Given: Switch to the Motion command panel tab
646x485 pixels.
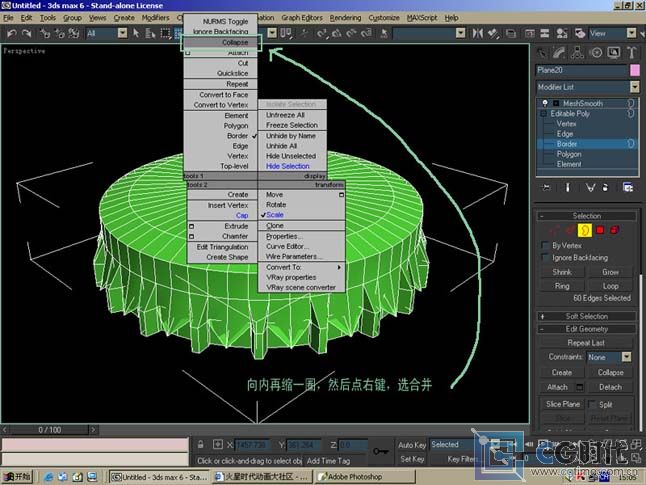Looking at the screenshot, I should (596, 53).
